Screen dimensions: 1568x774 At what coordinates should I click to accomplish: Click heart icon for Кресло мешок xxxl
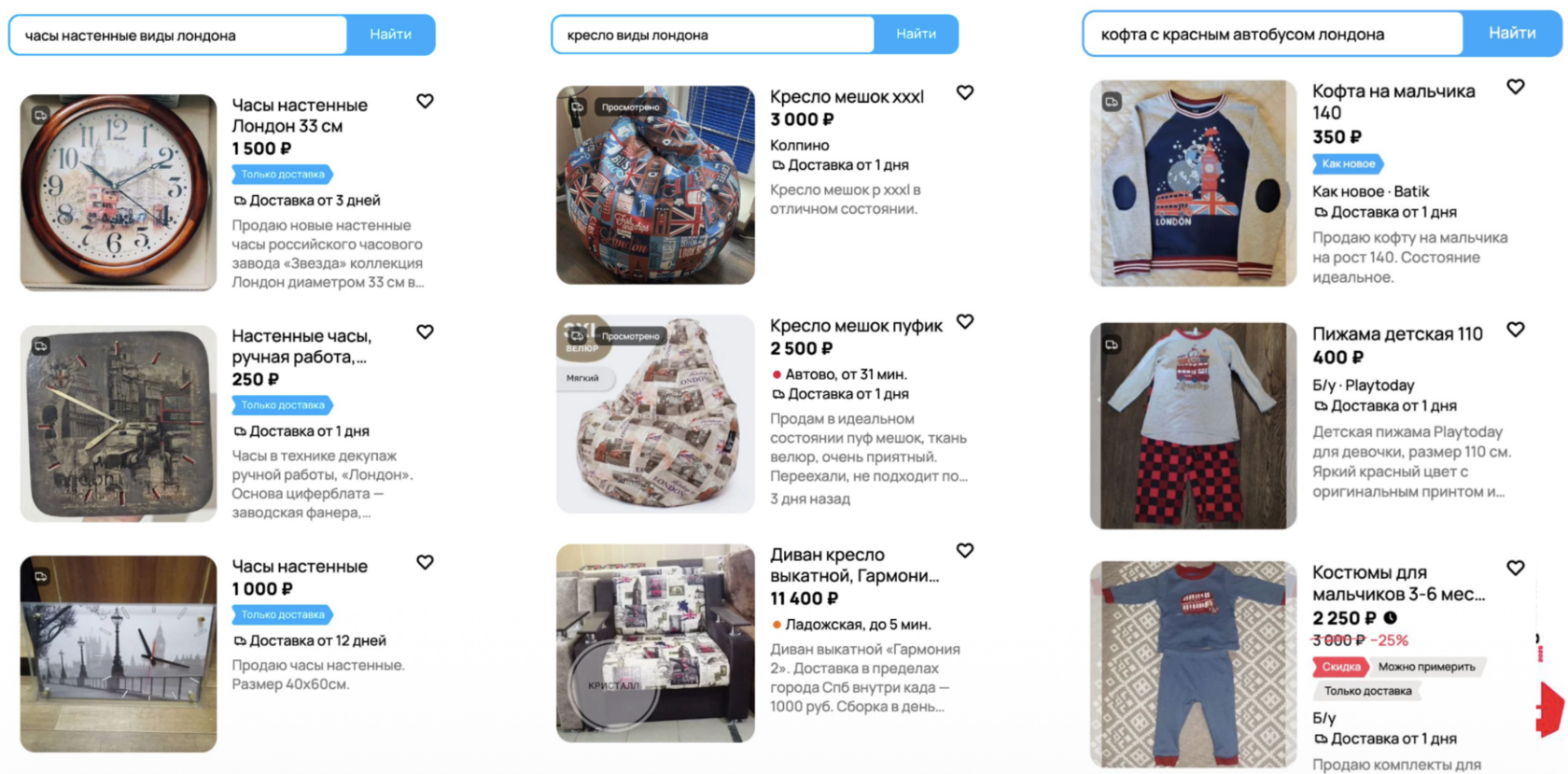click(x=965, y=92)
